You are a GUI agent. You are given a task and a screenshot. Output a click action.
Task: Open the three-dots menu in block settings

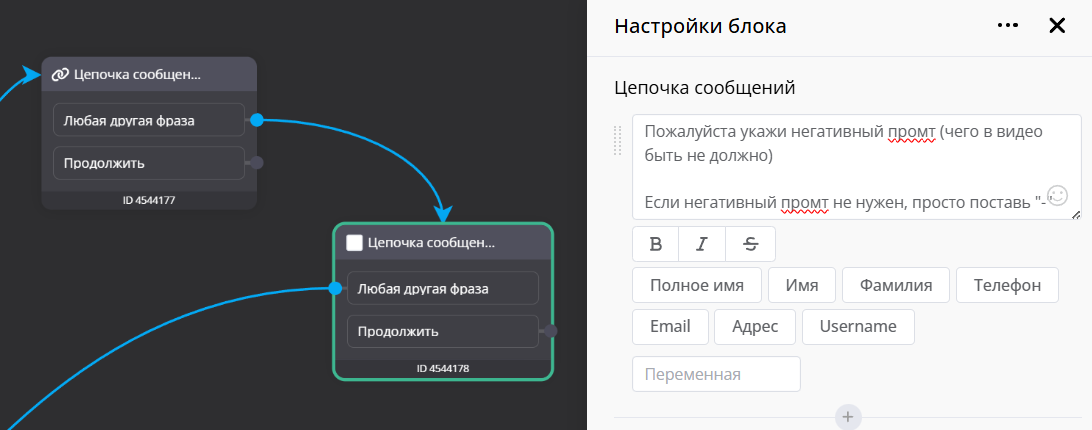point(1007,26)
